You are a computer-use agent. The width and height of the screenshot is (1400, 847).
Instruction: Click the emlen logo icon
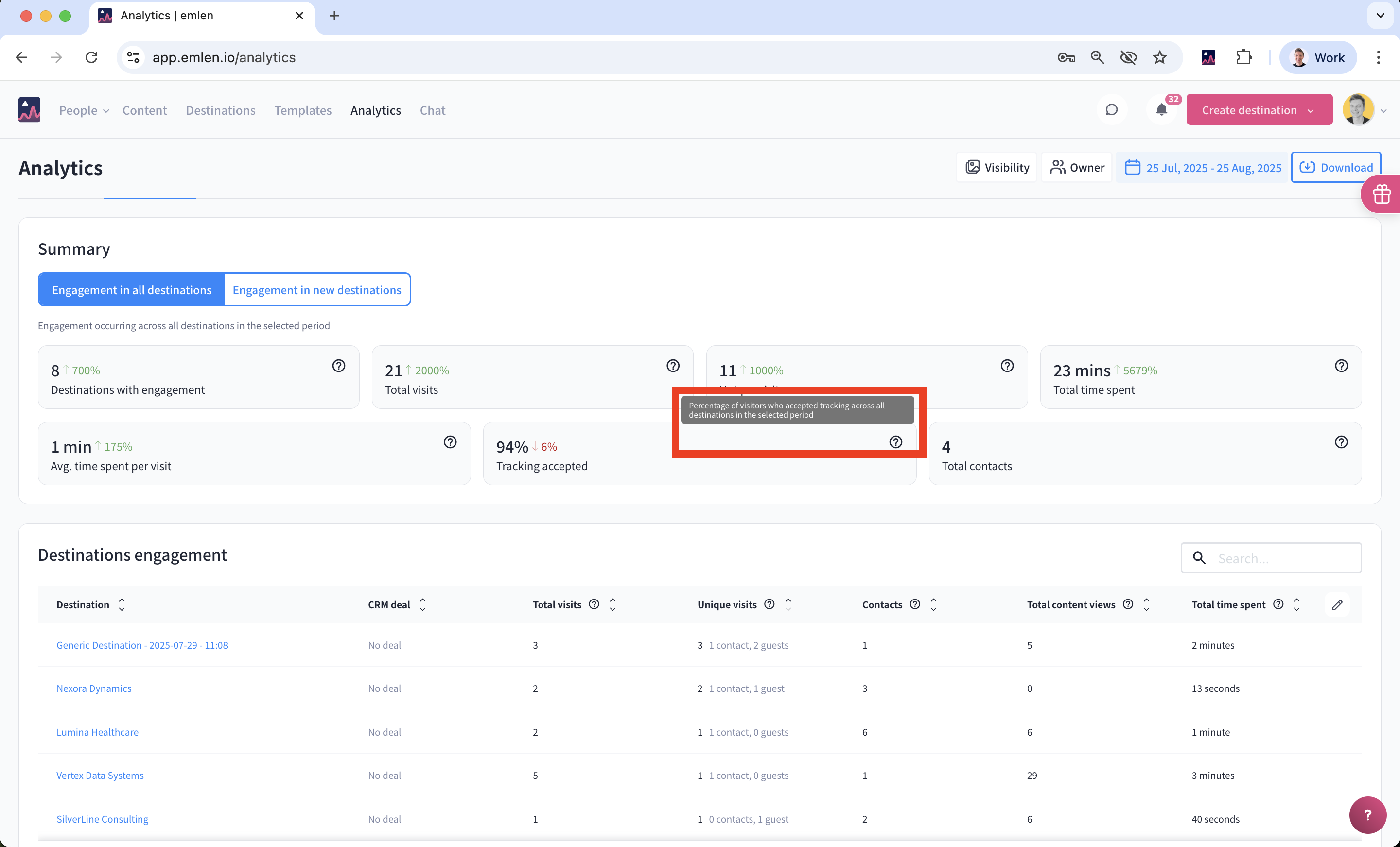[x=30, y=110]
